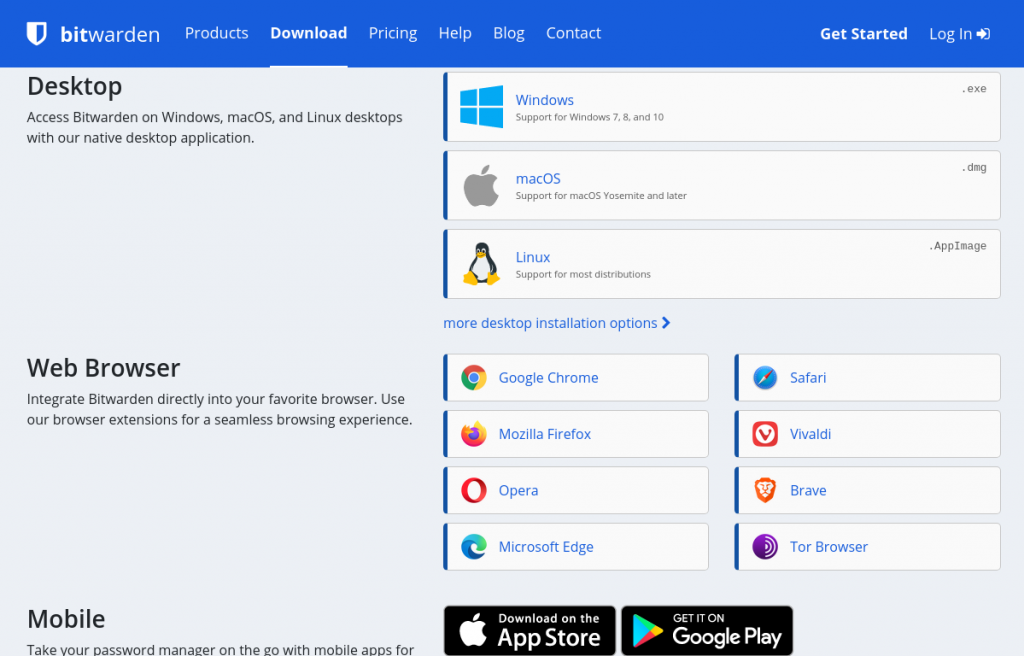Click the Microsoft Edge icon
The height and width of the screenshot is (656, 1024).
(x=473, y=547)
